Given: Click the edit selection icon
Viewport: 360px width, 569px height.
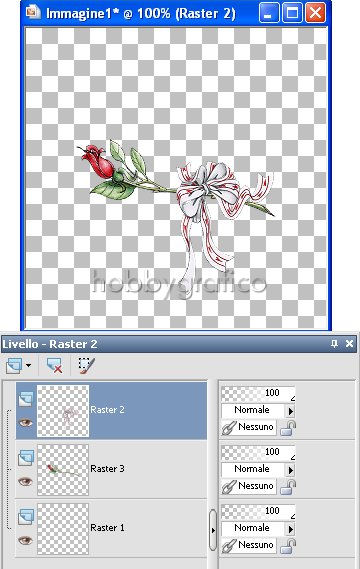Looking at the screenshot, I should click(87, 365).
